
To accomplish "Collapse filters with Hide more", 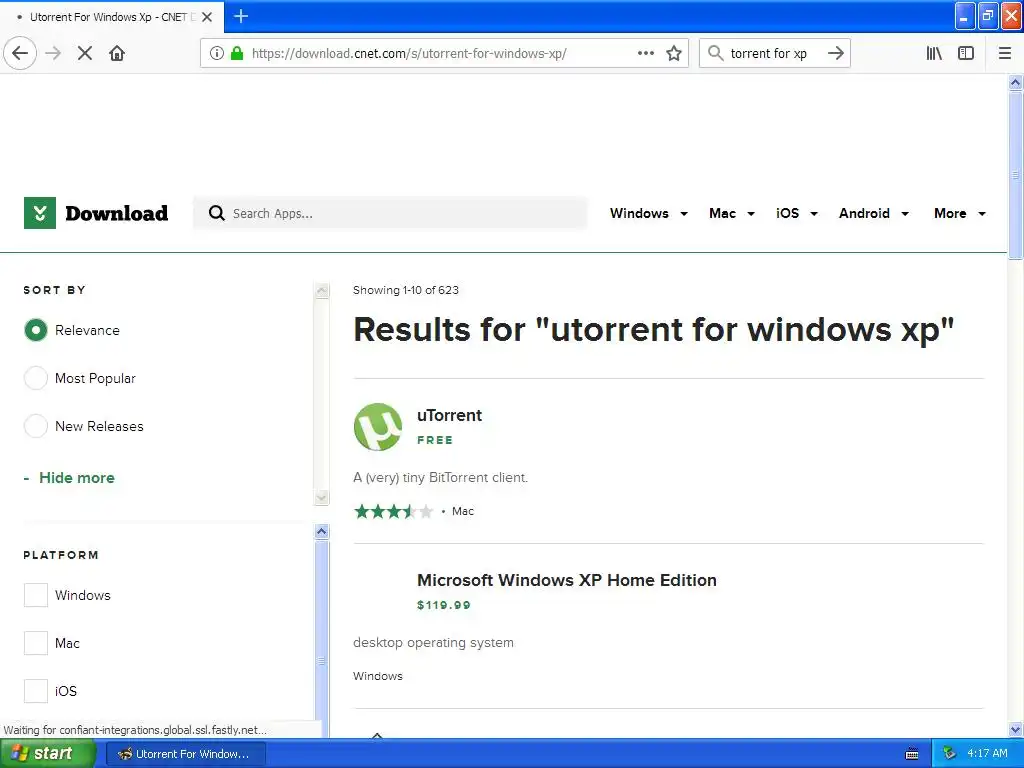I will pos(69,478).
